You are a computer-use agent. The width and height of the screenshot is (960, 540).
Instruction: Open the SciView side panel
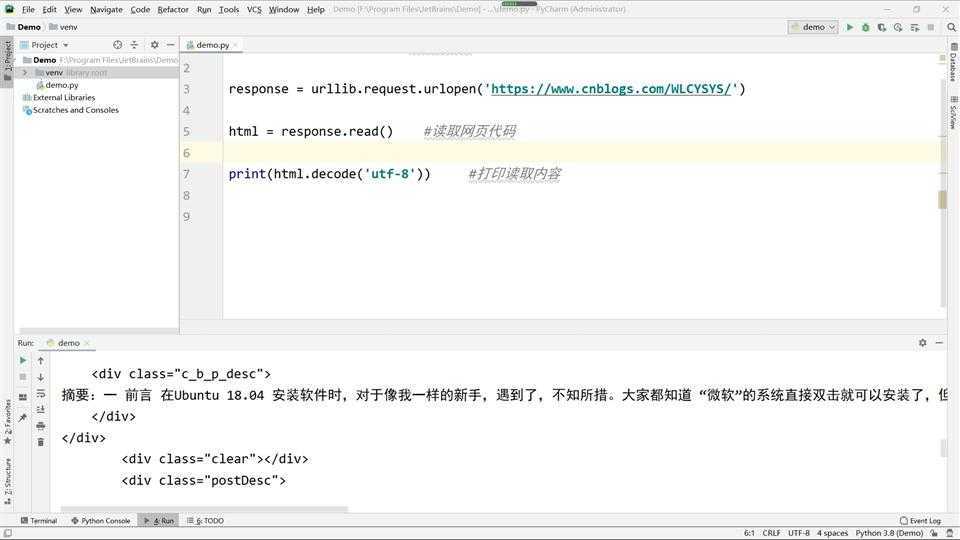(953, 112)
